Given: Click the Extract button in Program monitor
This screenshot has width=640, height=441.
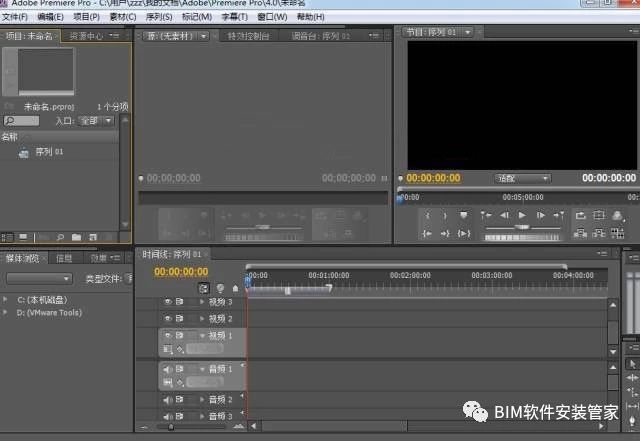Looking at the screenshot, I should (x=599, y=233).
